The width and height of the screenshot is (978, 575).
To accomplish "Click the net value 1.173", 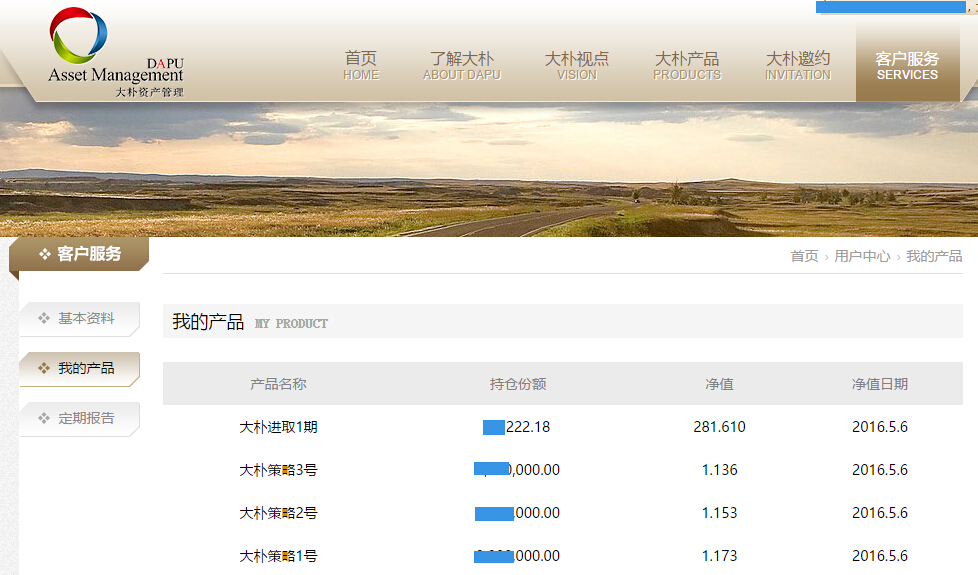I will (x=719, y=556).
